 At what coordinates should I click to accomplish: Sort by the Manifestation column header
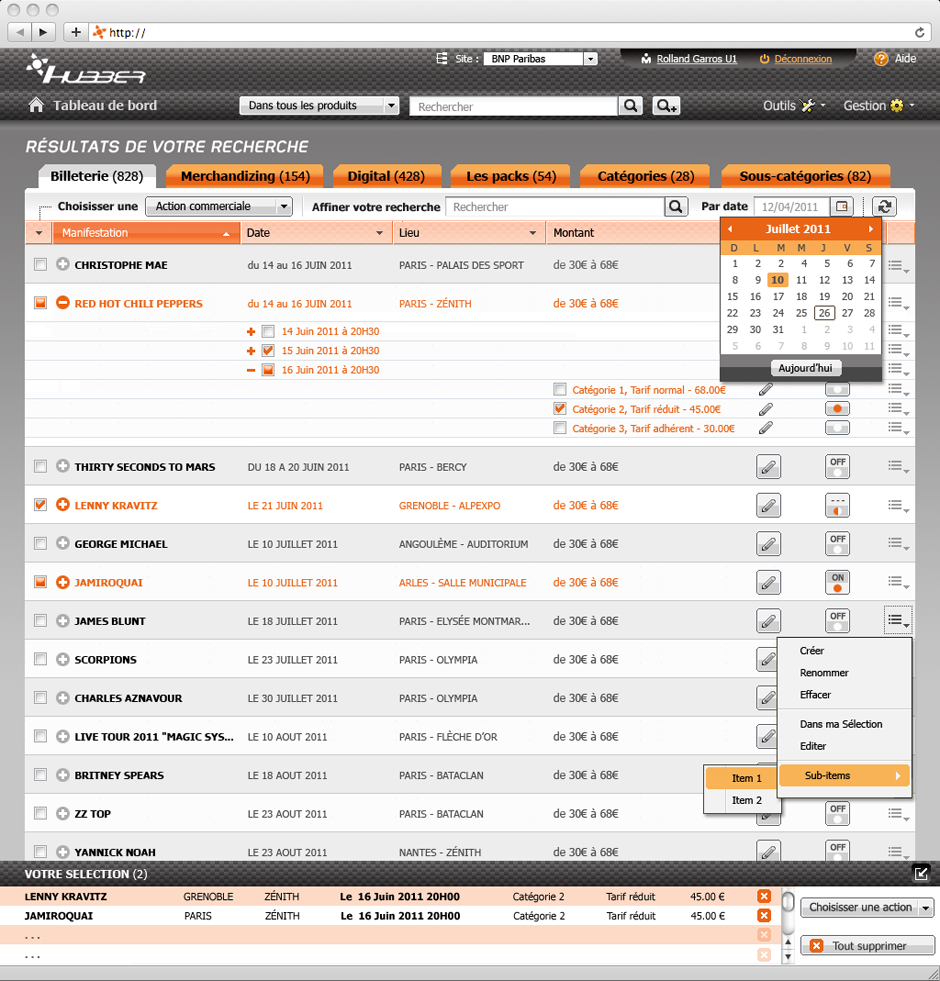click(146, 233)
